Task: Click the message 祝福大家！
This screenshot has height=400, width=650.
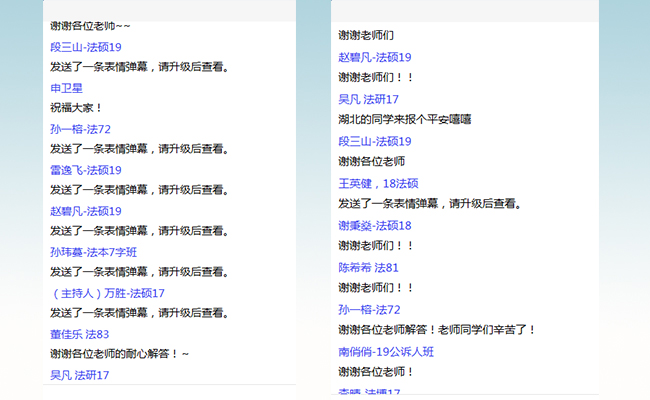Action: (76, 108)
